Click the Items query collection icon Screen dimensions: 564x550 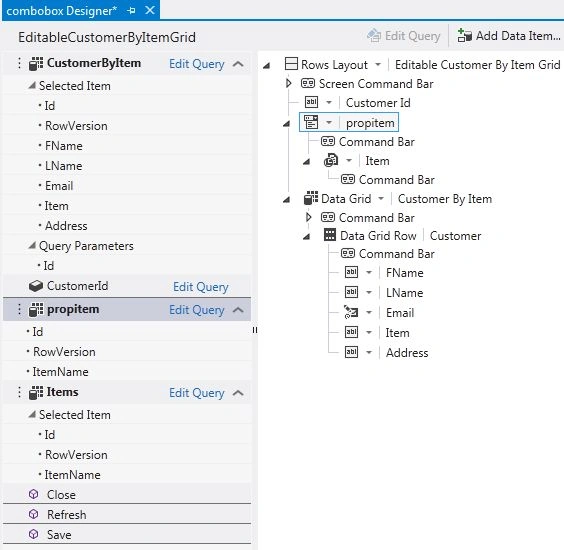[x=36, y=392]
